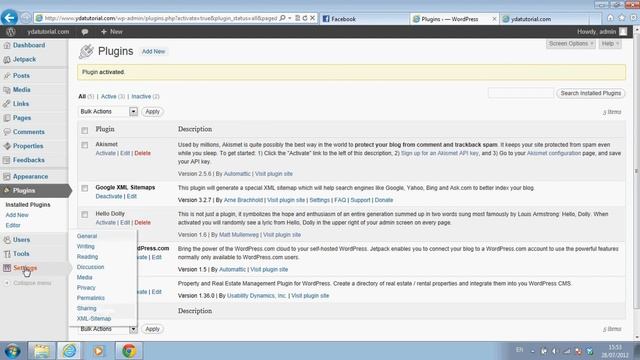
Task: Switch to the Facebook browser tab
Action: click(364, 19)
